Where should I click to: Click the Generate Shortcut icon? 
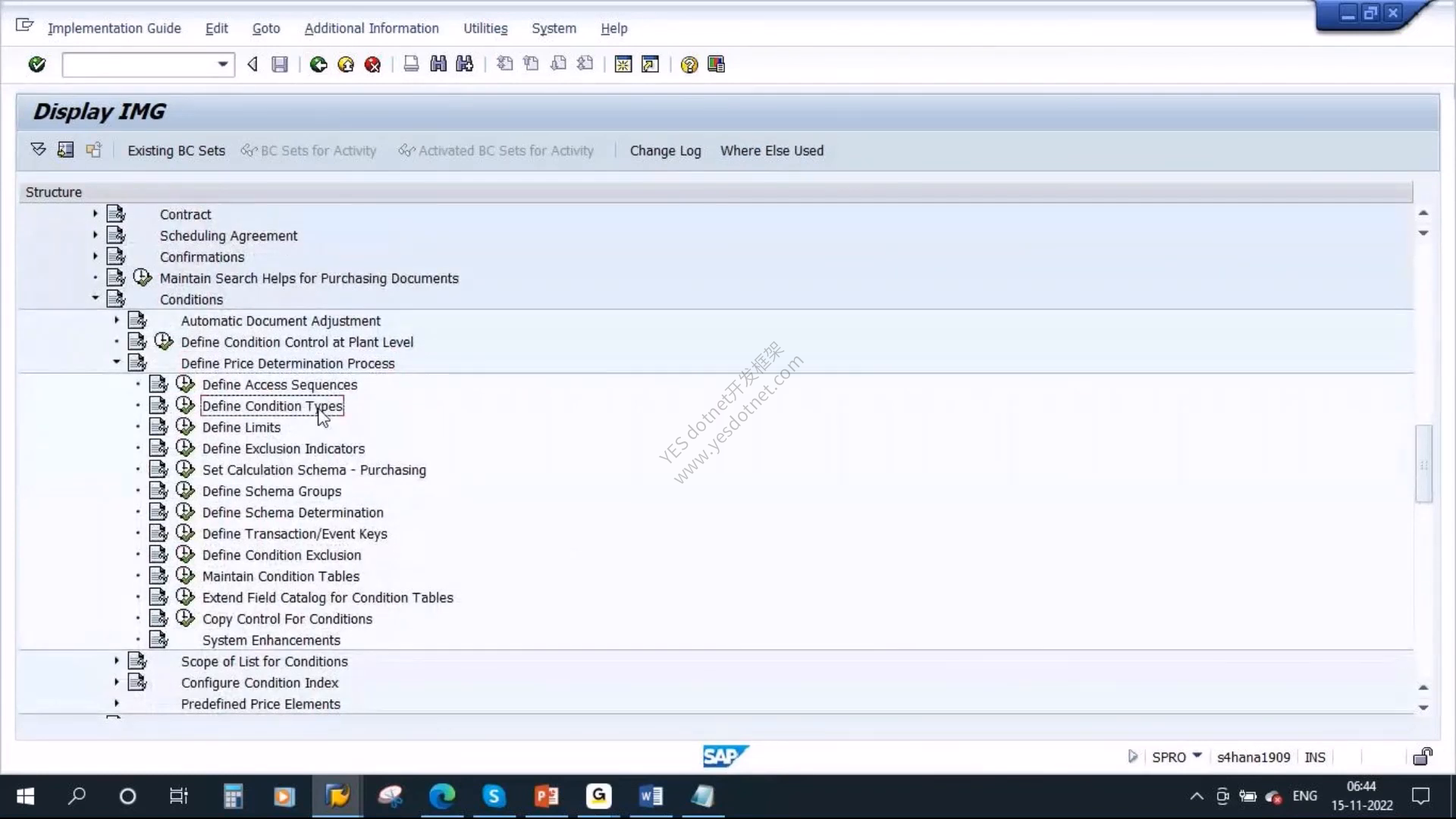pyautogui.click(x=651, y=64)
